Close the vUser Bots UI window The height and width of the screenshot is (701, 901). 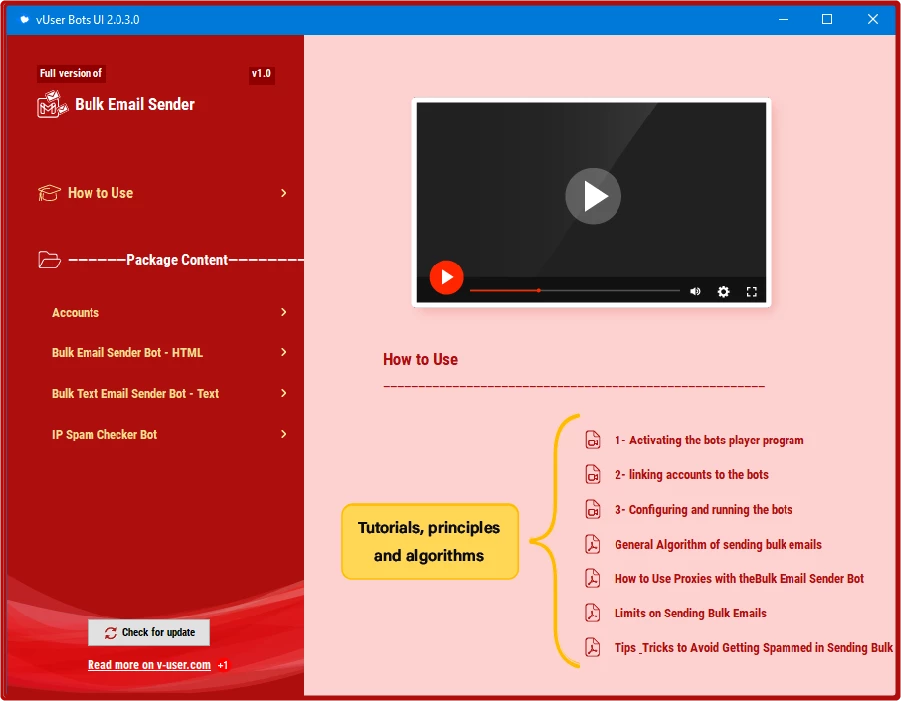872,20
